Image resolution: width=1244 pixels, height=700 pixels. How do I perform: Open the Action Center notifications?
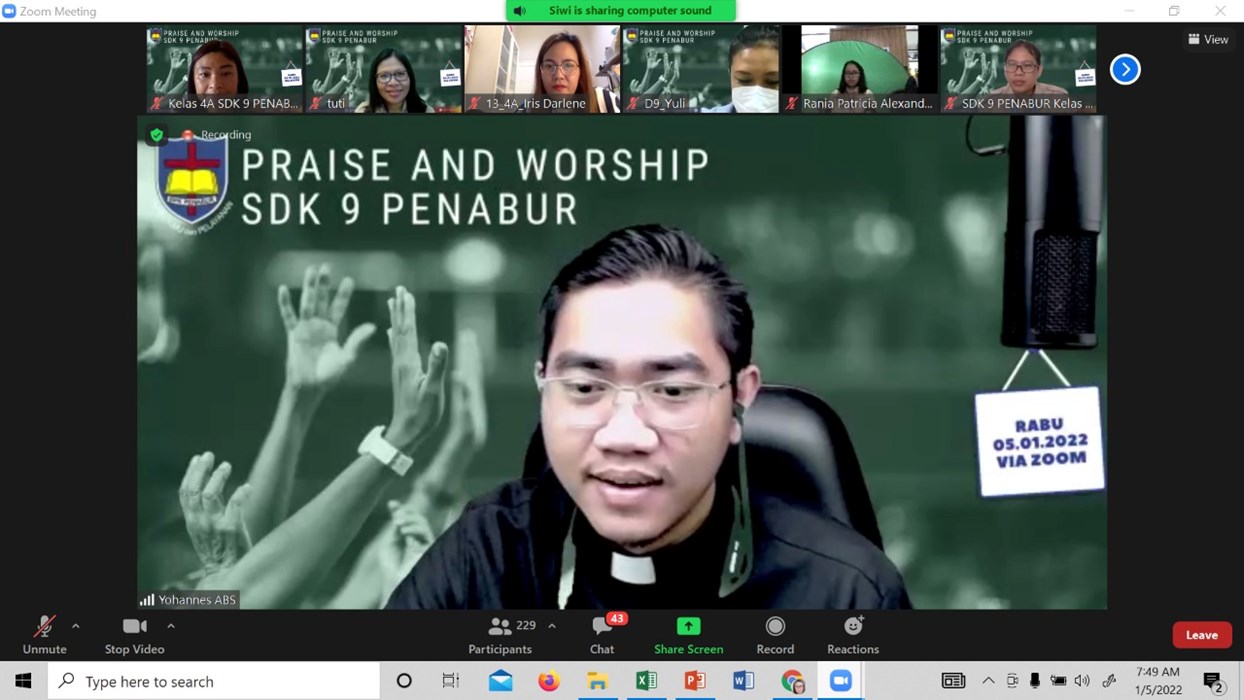click(1213, 681)
